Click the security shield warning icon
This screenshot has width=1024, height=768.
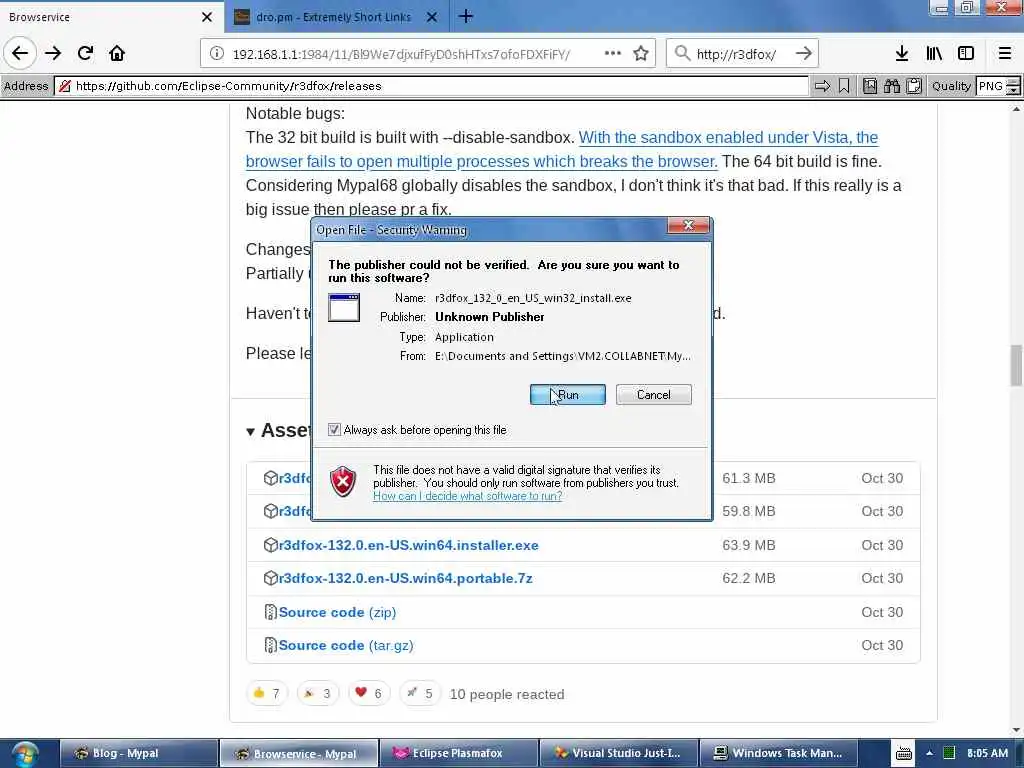tap(343, 481)
